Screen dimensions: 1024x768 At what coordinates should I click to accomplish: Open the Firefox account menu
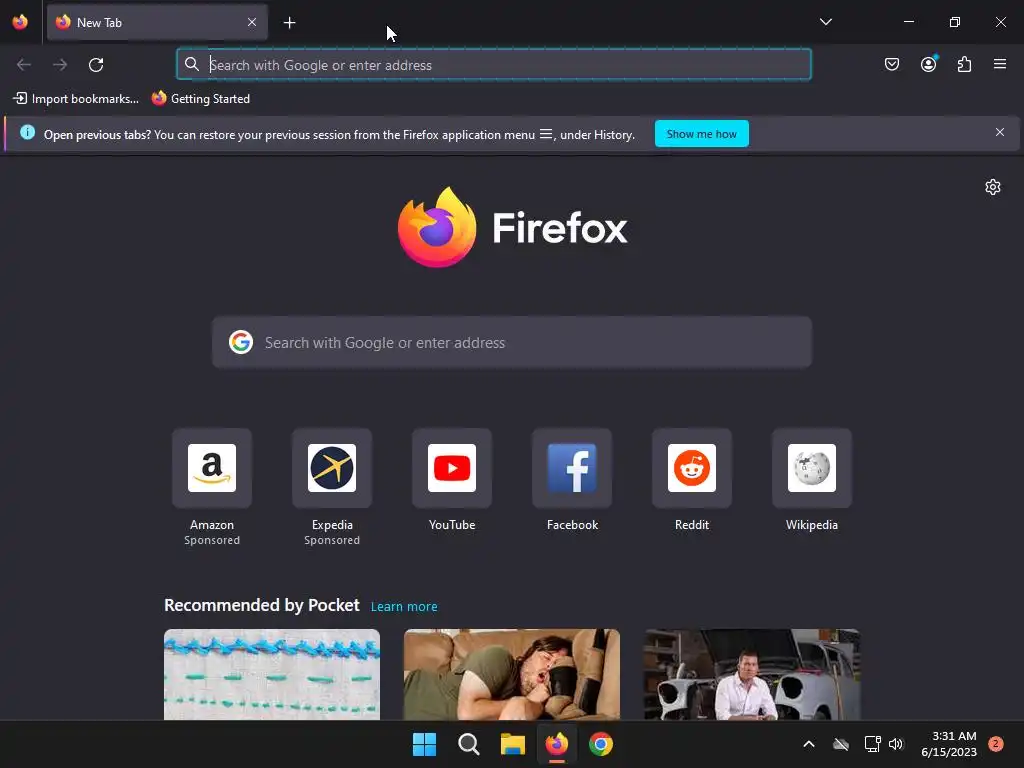coord(928,64)
